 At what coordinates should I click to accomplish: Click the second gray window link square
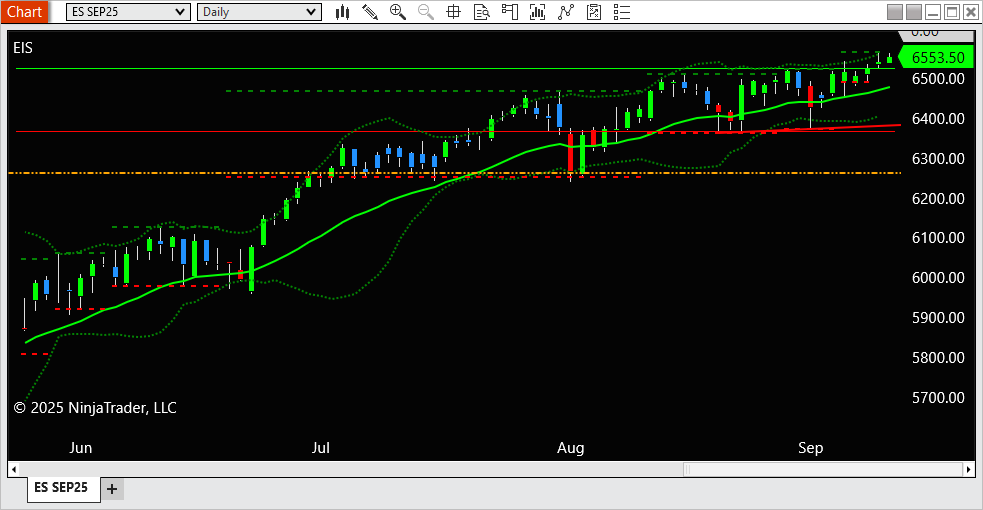(914, 12)
